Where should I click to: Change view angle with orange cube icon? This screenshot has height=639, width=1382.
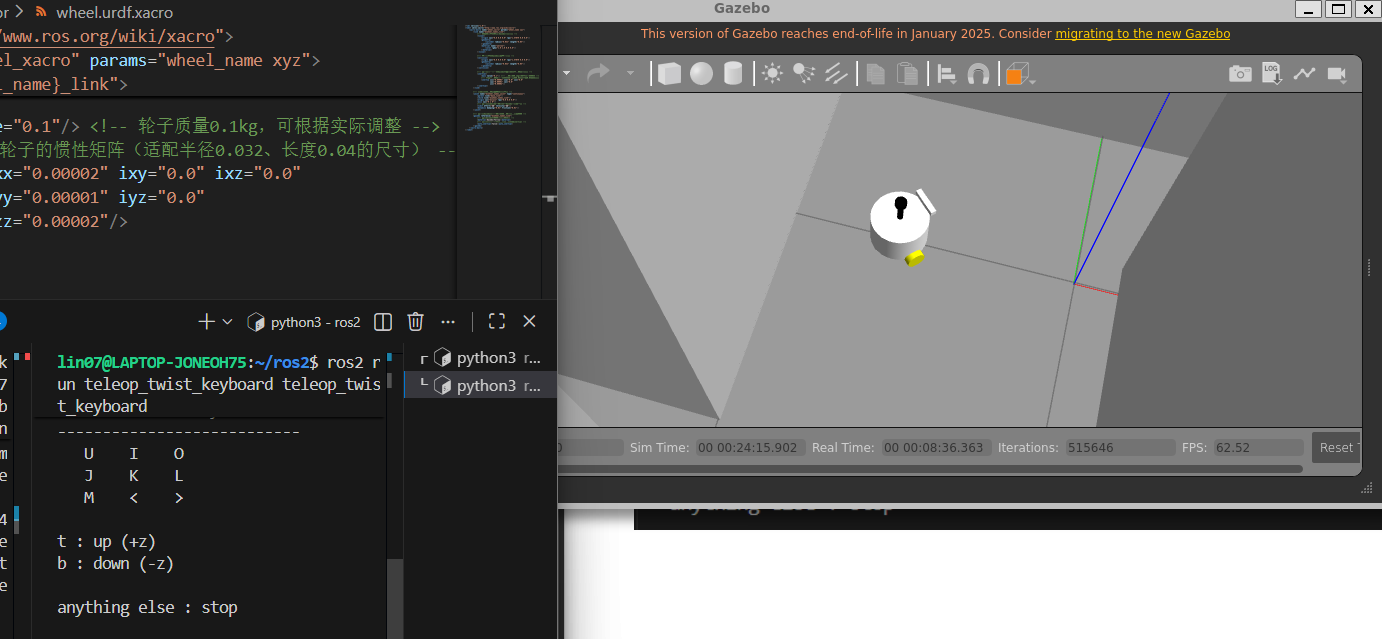coord(1016,74)
